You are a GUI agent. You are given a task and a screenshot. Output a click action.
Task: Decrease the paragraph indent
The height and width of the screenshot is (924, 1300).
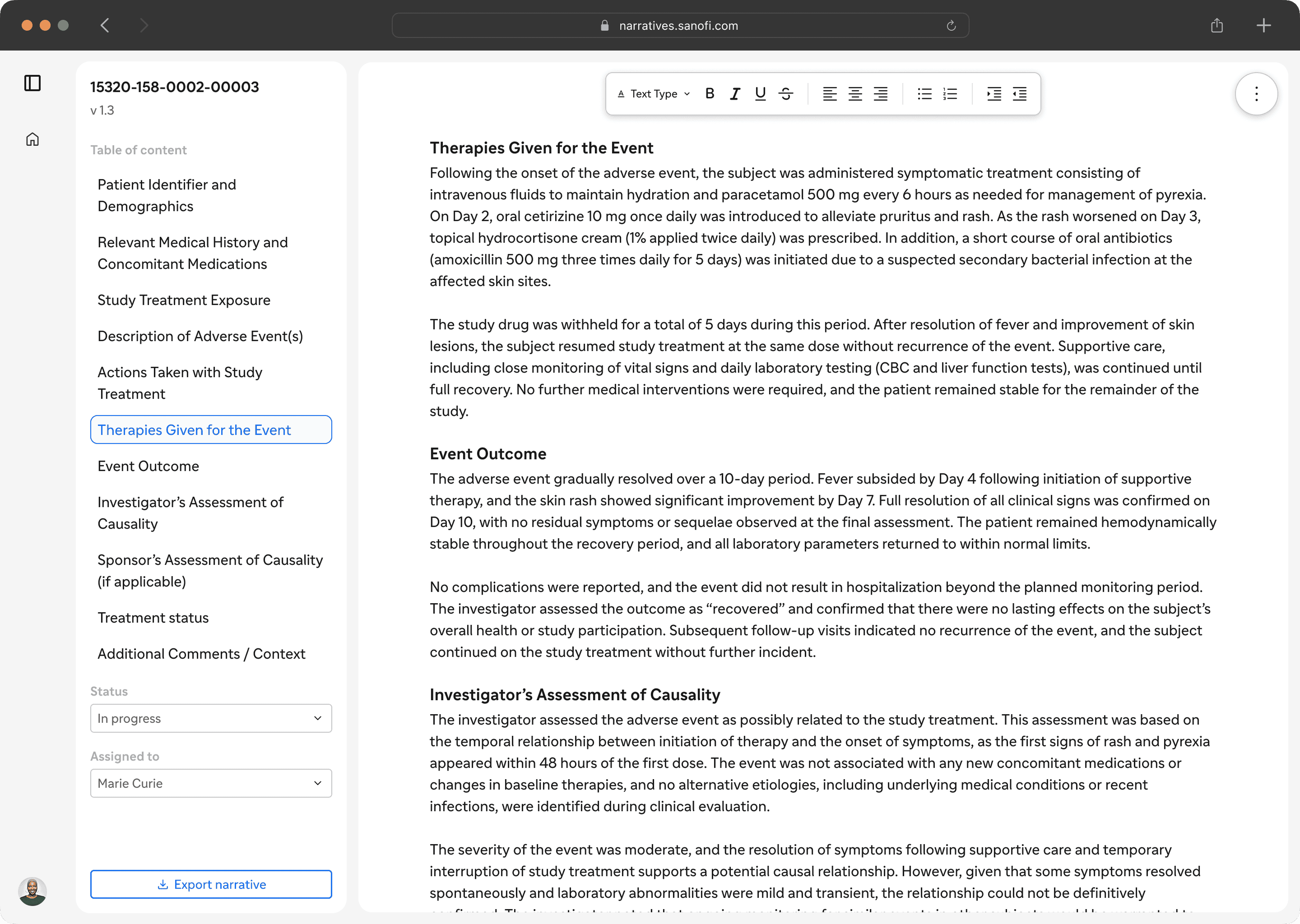click(1019, 94)
